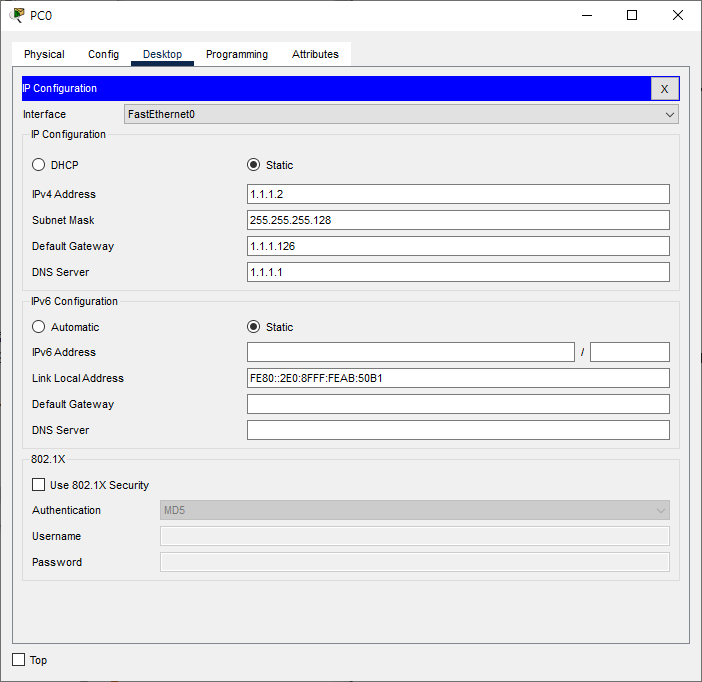
Task: Close the IP Configuration panel with X
Action: [664, 89]
